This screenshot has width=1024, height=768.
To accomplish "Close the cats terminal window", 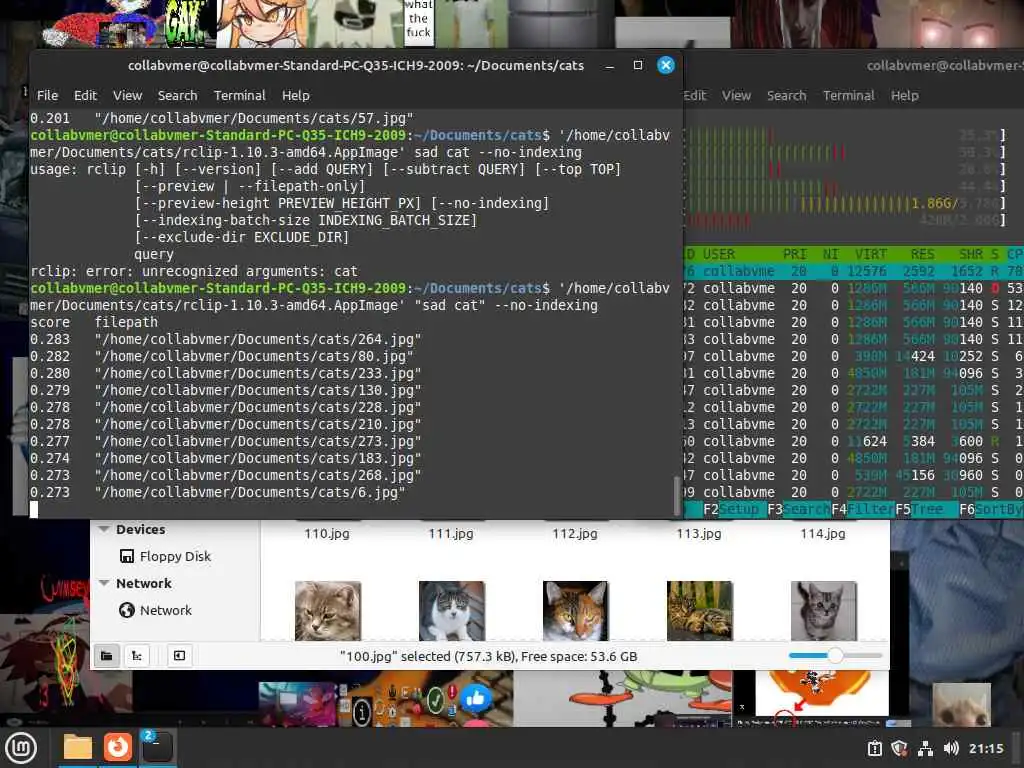I will [665, 65].
